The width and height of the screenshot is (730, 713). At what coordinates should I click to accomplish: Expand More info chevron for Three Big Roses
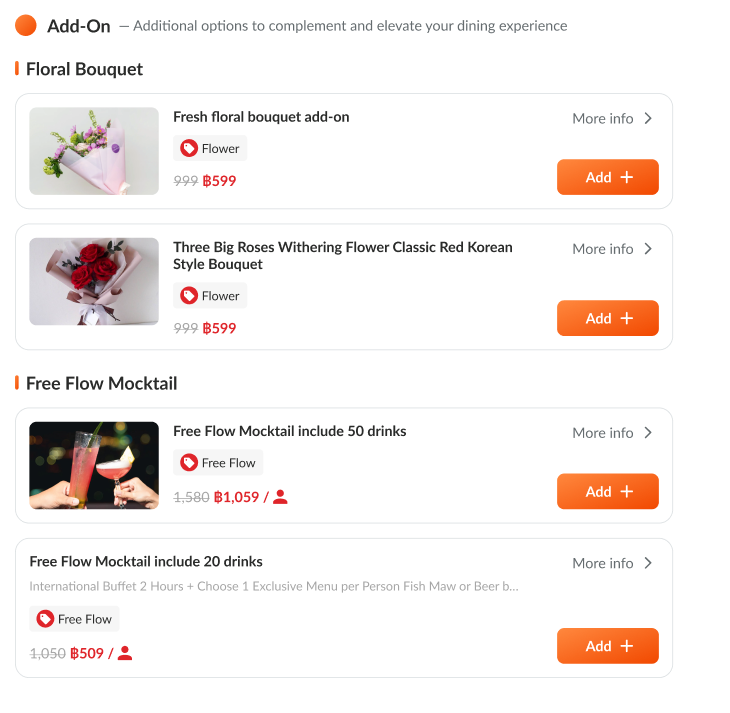648,249
